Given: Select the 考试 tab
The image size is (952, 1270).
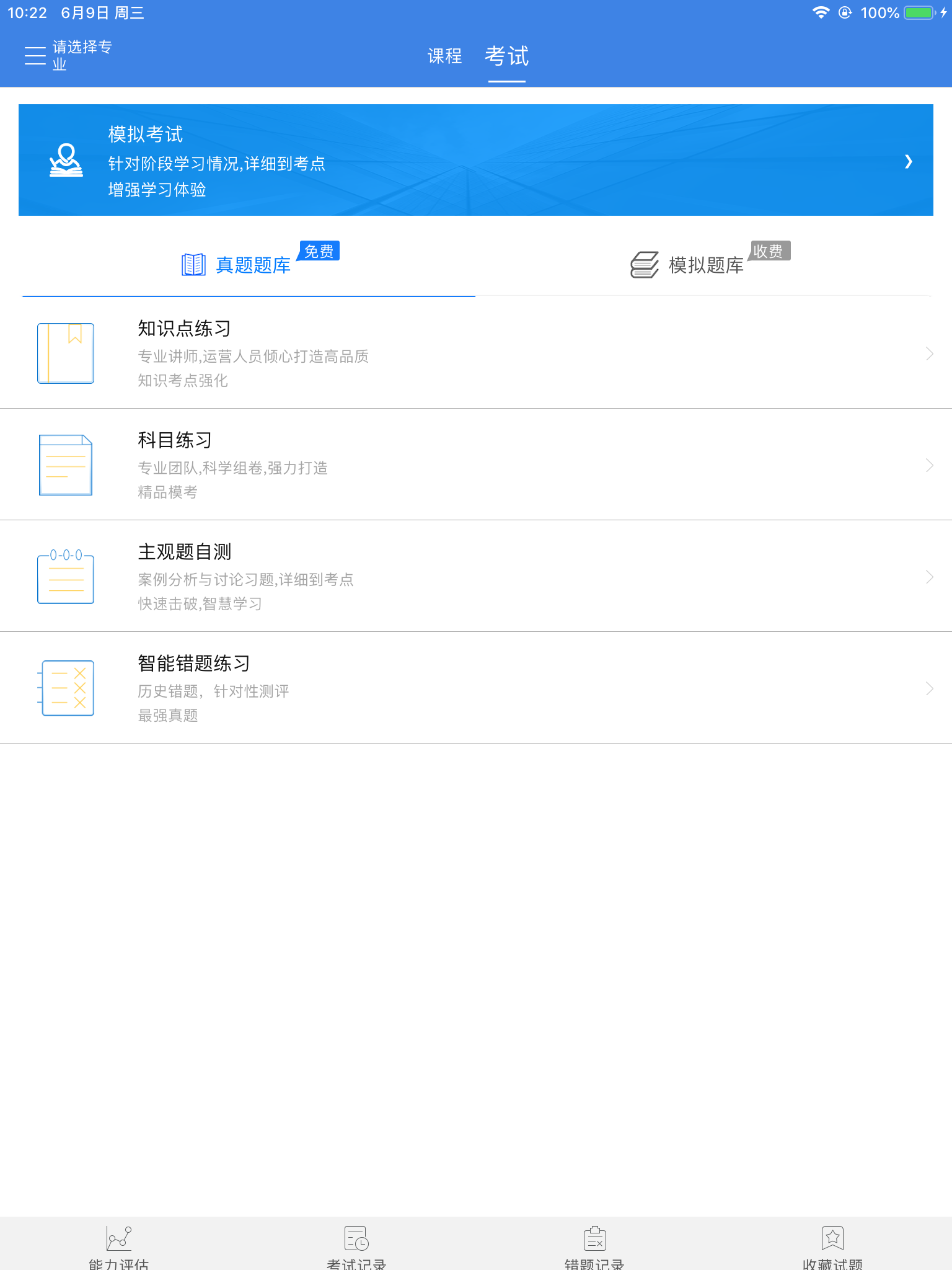Looking at the screenshot, I should (x=506, y=56).
